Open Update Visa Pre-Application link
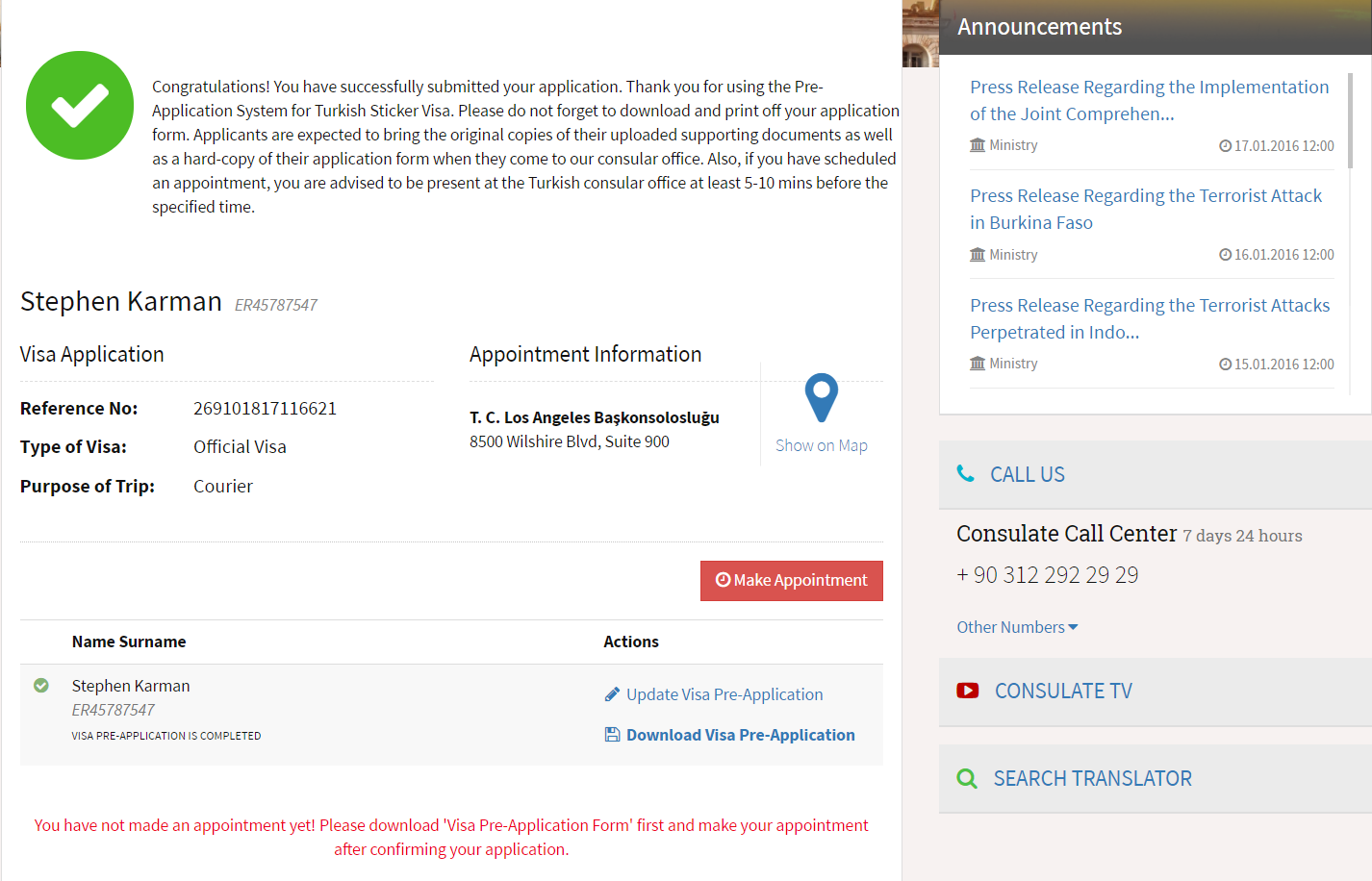This screenshot has width=1372, height=881. pos(724,694)
